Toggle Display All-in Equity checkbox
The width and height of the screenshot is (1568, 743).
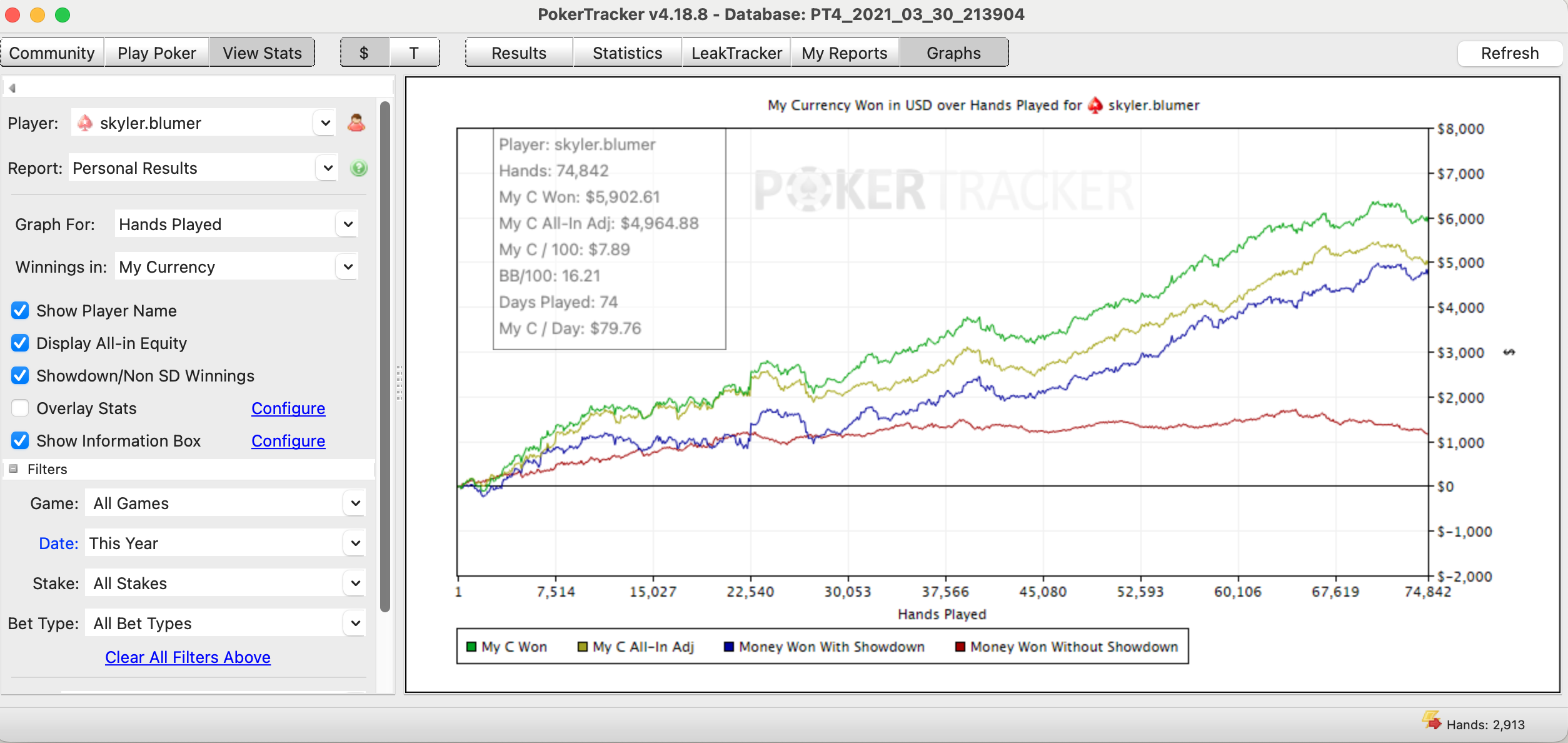(20, 343)
